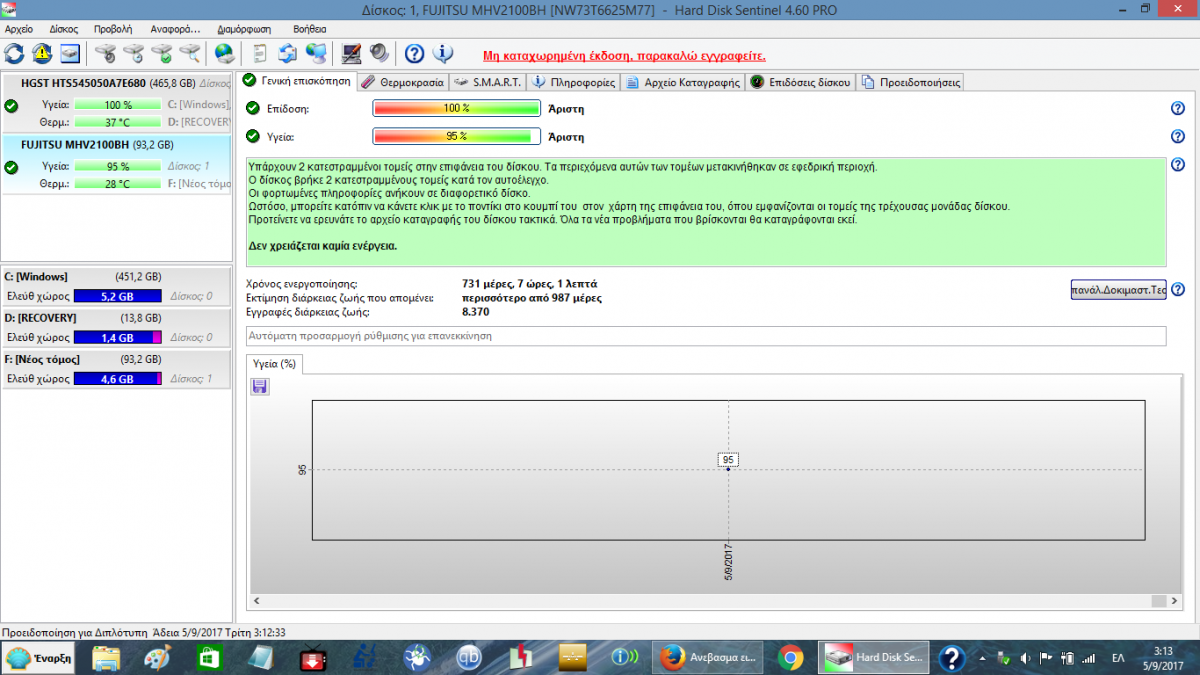Open help via blue question-mark toolbar icon
Viewport: 1200px width, 675px height.
click(415, 53)
